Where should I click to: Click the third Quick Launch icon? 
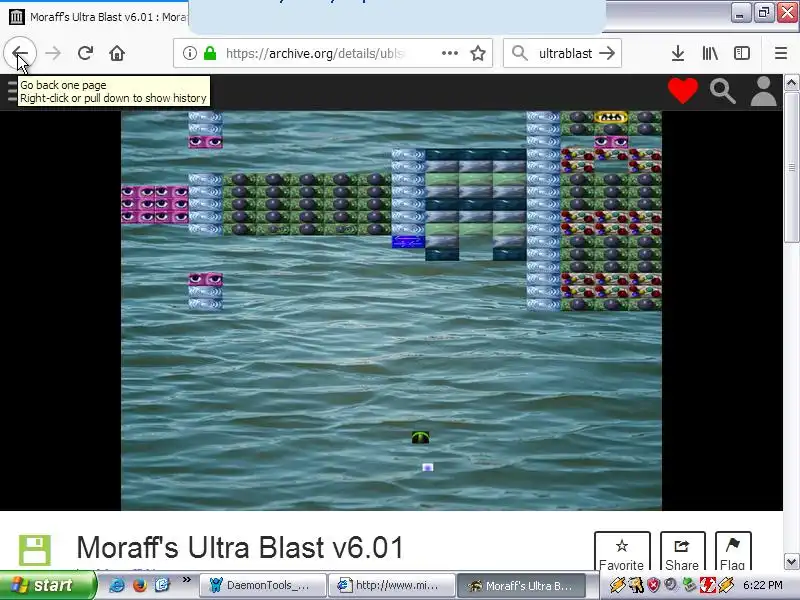[162, 585]
